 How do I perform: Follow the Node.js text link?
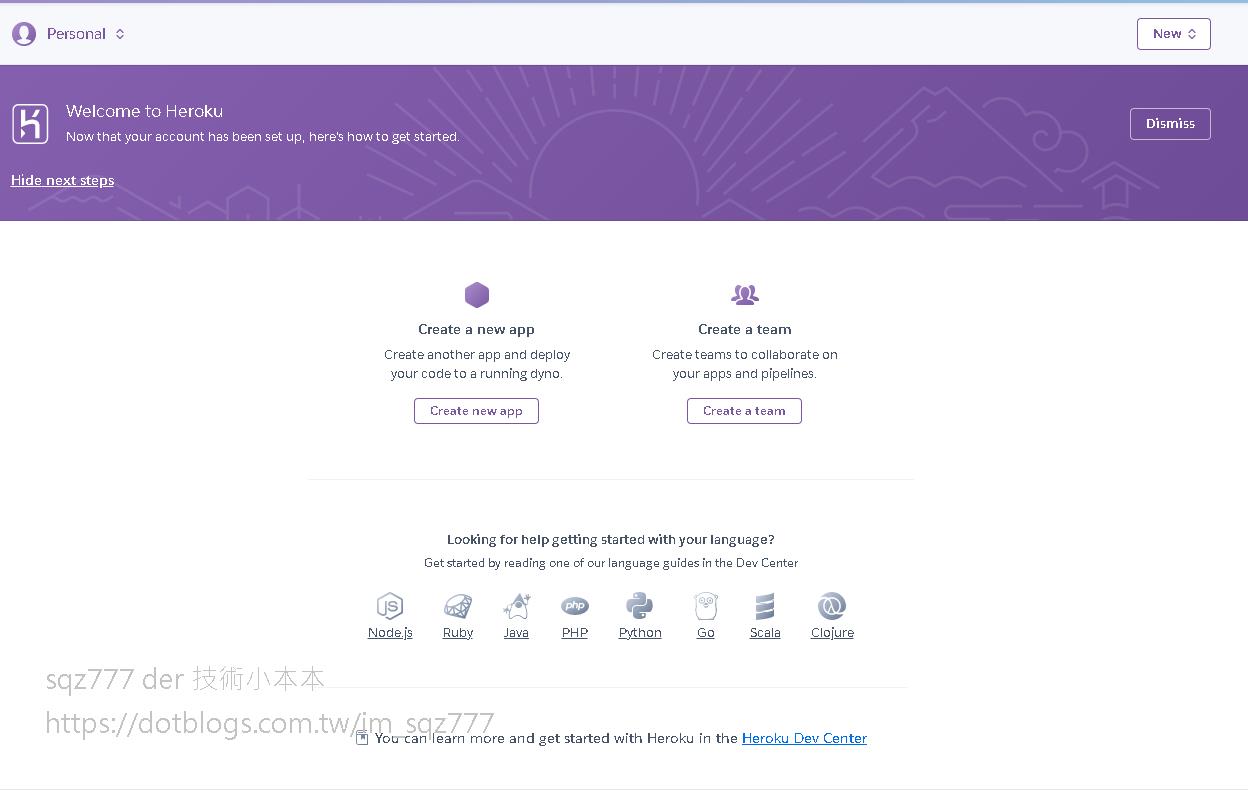click(x=390, y=633)
